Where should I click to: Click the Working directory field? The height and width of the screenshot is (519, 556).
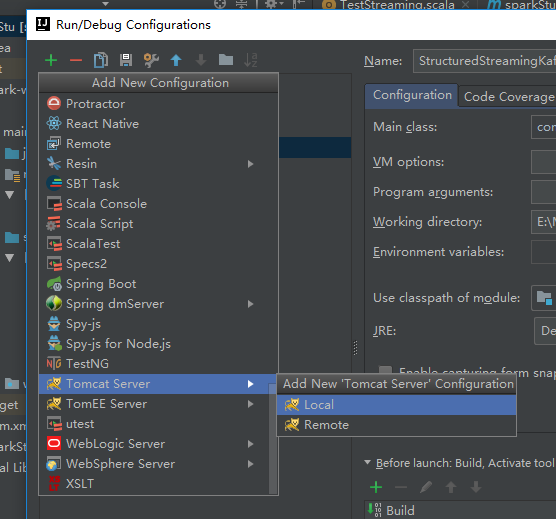pyautogui.click(x=544, y=222)
